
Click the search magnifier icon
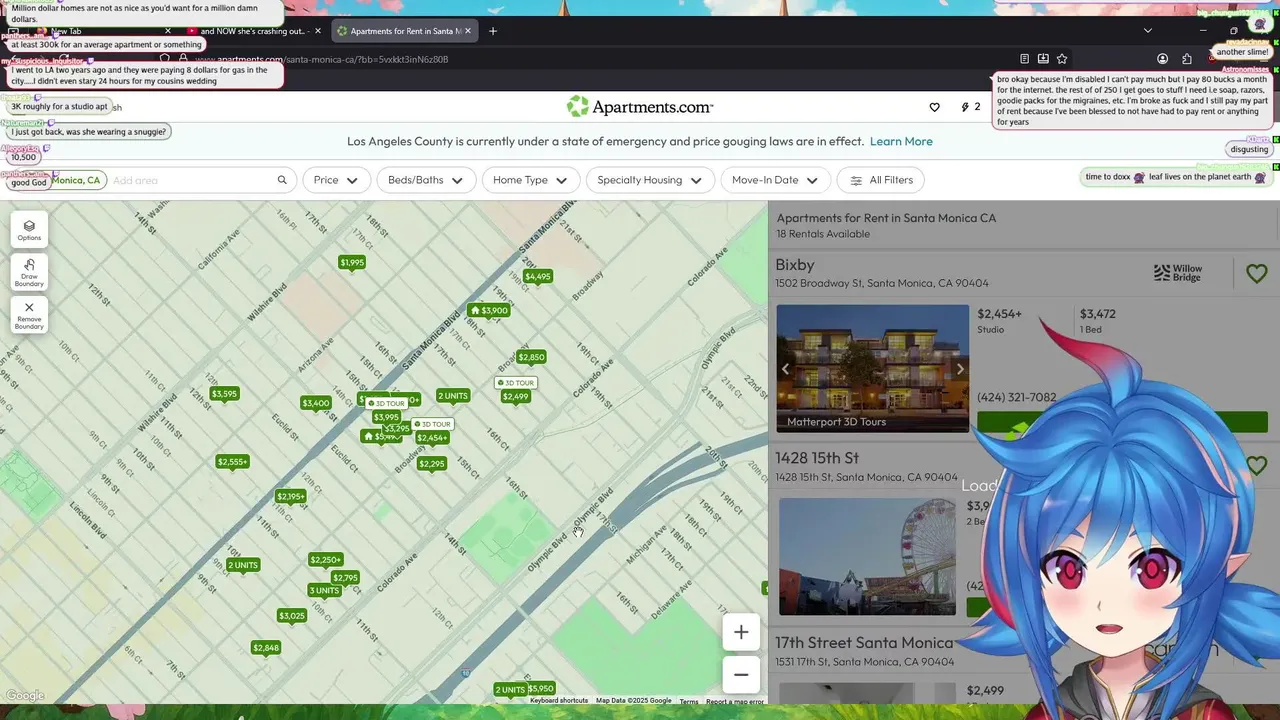coord(282,180)
